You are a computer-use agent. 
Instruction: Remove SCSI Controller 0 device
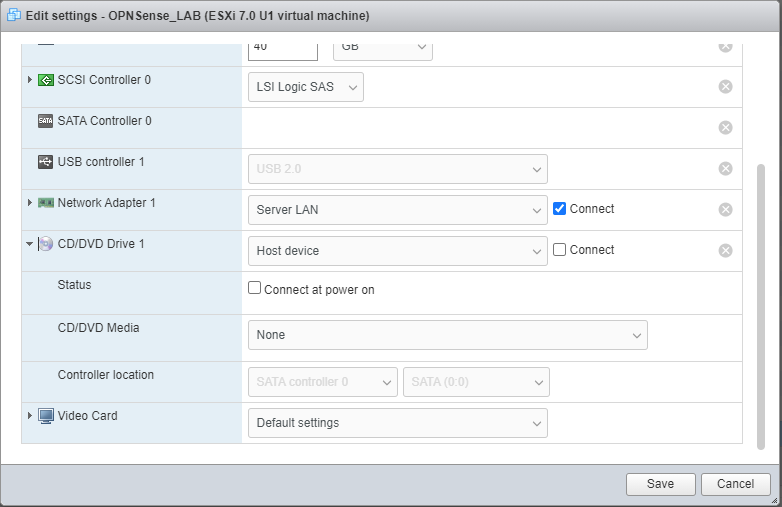(725, 87)
